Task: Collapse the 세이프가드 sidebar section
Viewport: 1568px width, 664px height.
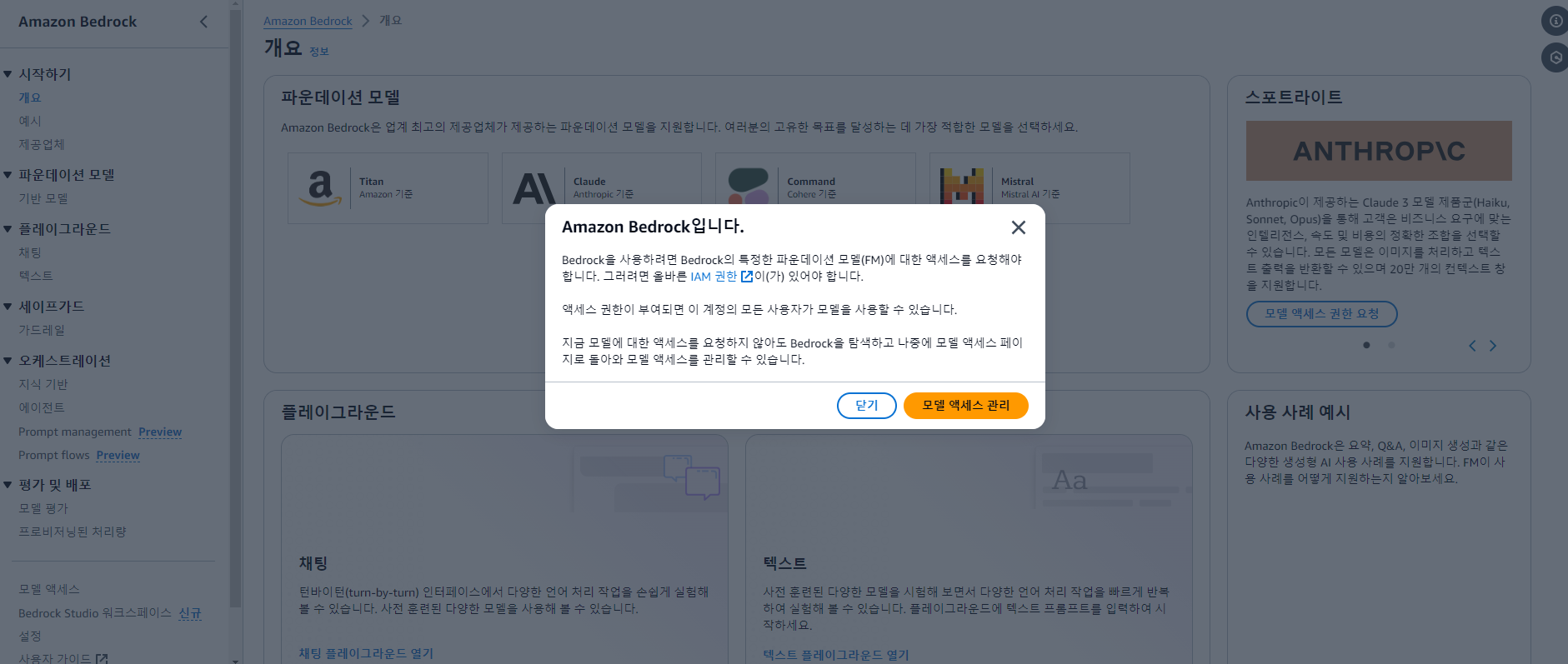Action: (8, 307)
